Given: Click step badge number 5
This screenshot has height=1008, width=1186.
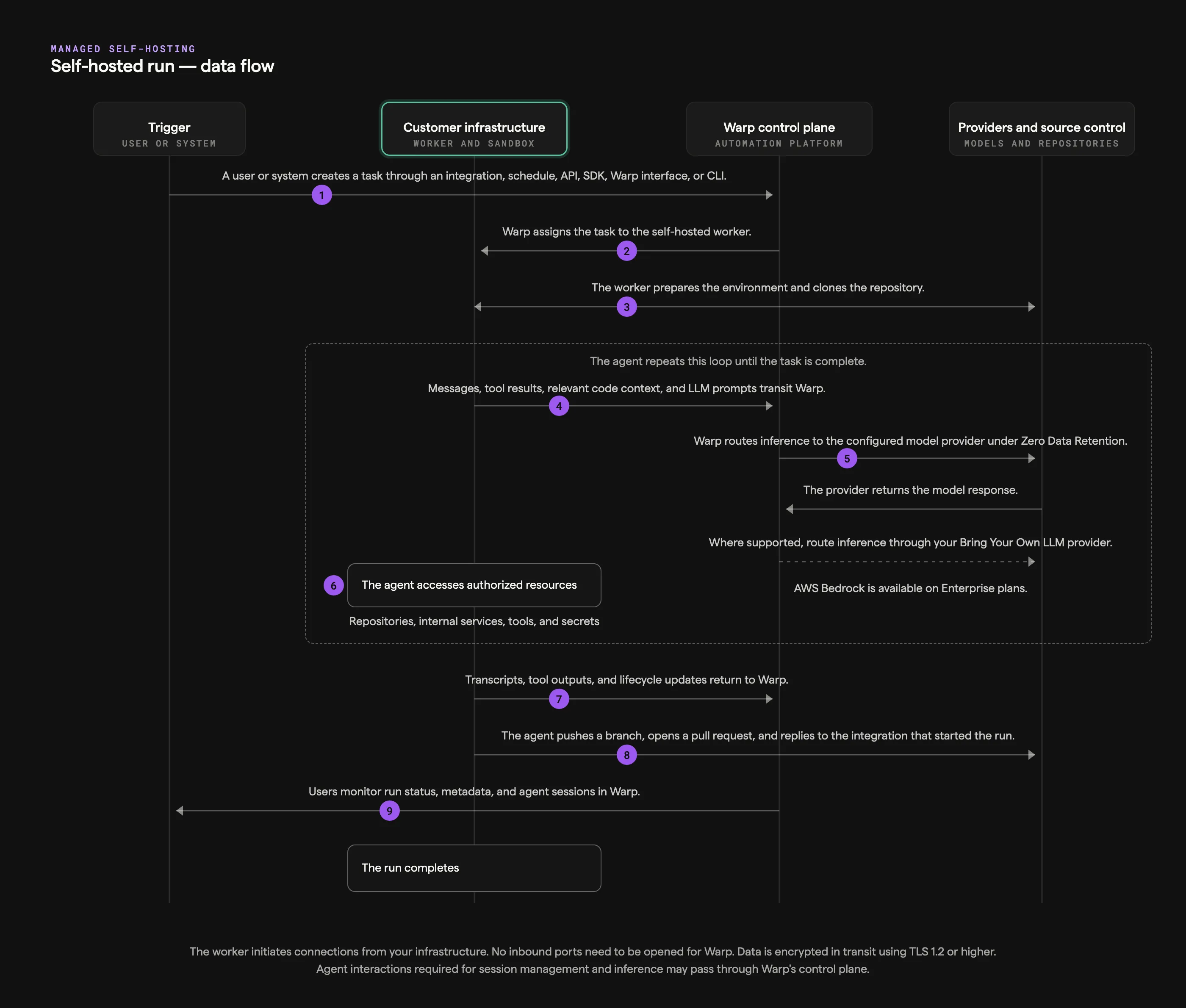Looking at the screenshot, I should click(x=847, y=458).
